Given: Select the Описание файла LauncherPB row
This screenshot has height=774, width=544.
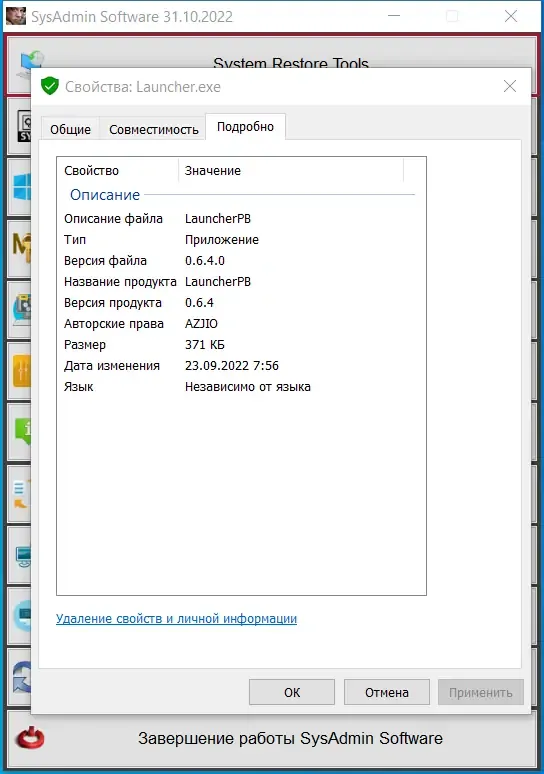Looking at the screenshot, I should (x=239, y=219).
